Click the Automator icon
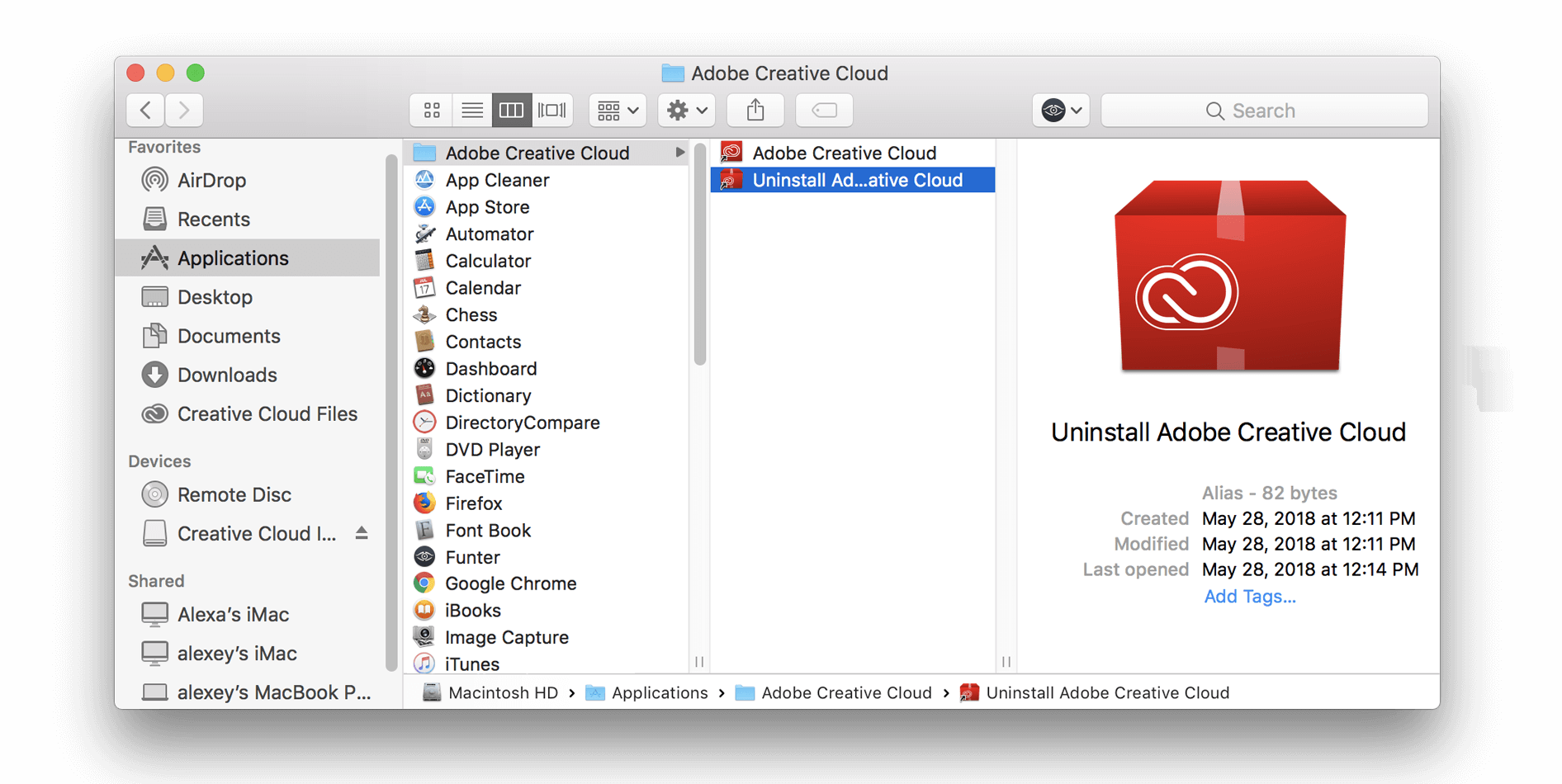1562x784 pixels. tap(424, 234)
